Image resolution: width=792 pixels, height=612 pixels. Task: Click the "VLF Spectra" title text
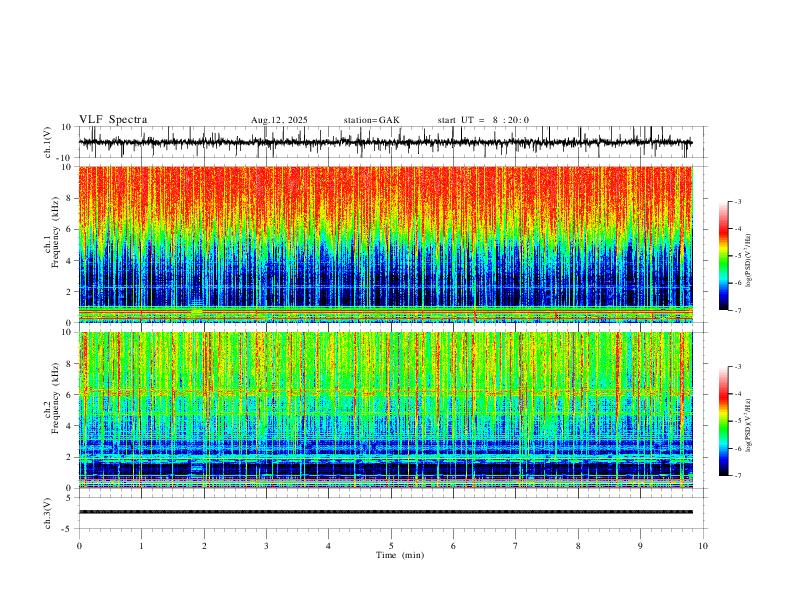113,120
